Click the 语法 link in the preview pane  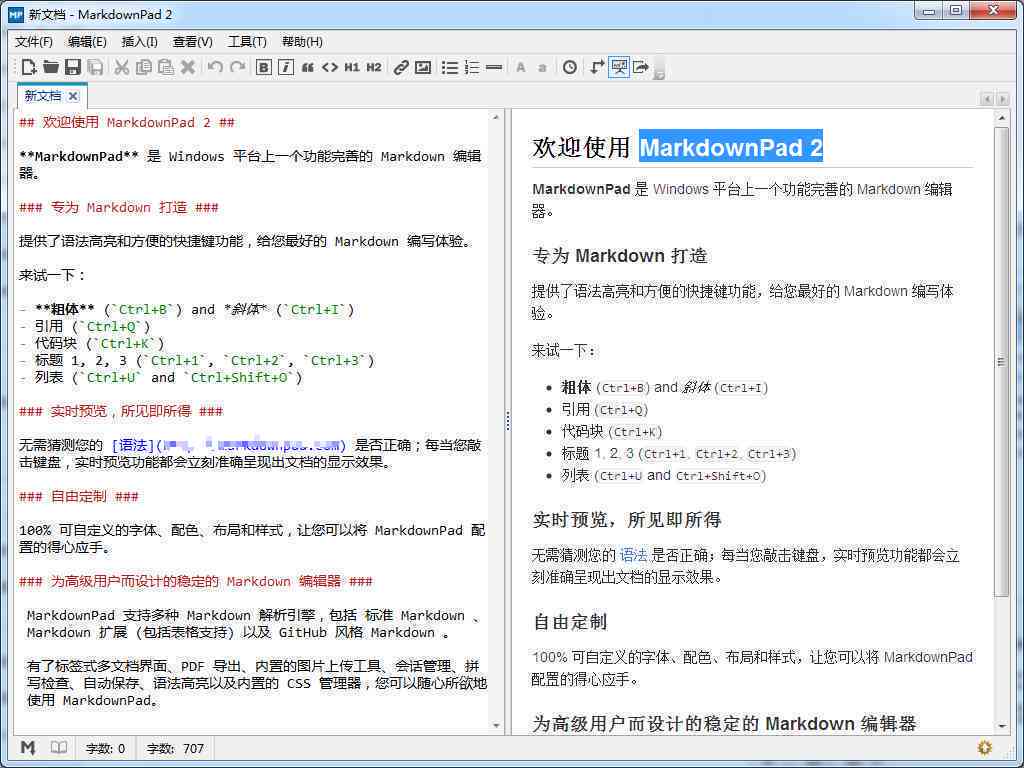(x=633, y=556)
